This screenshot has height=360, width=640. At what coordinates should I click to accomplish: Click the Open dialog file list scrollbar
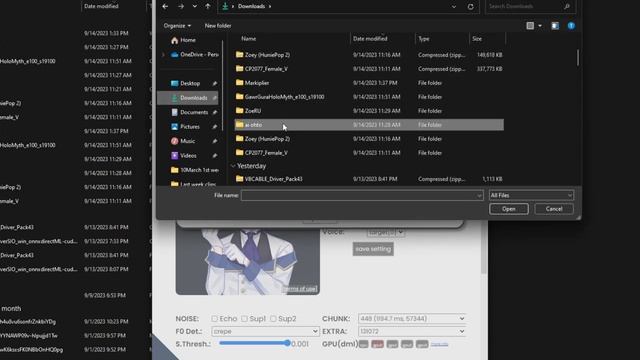(x=578, y=58)
